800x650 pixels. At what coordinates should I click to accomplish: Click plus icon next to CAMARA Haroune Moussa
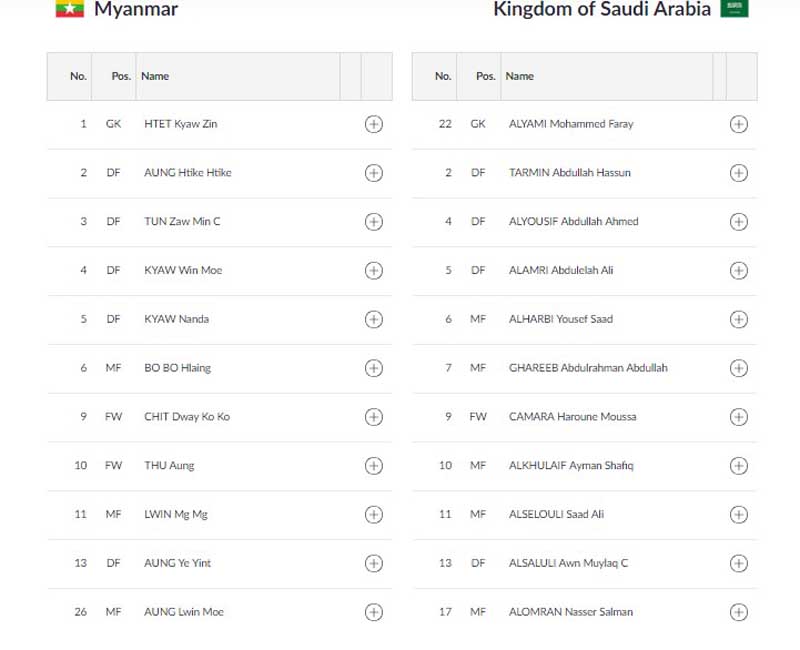click(738, 417)
